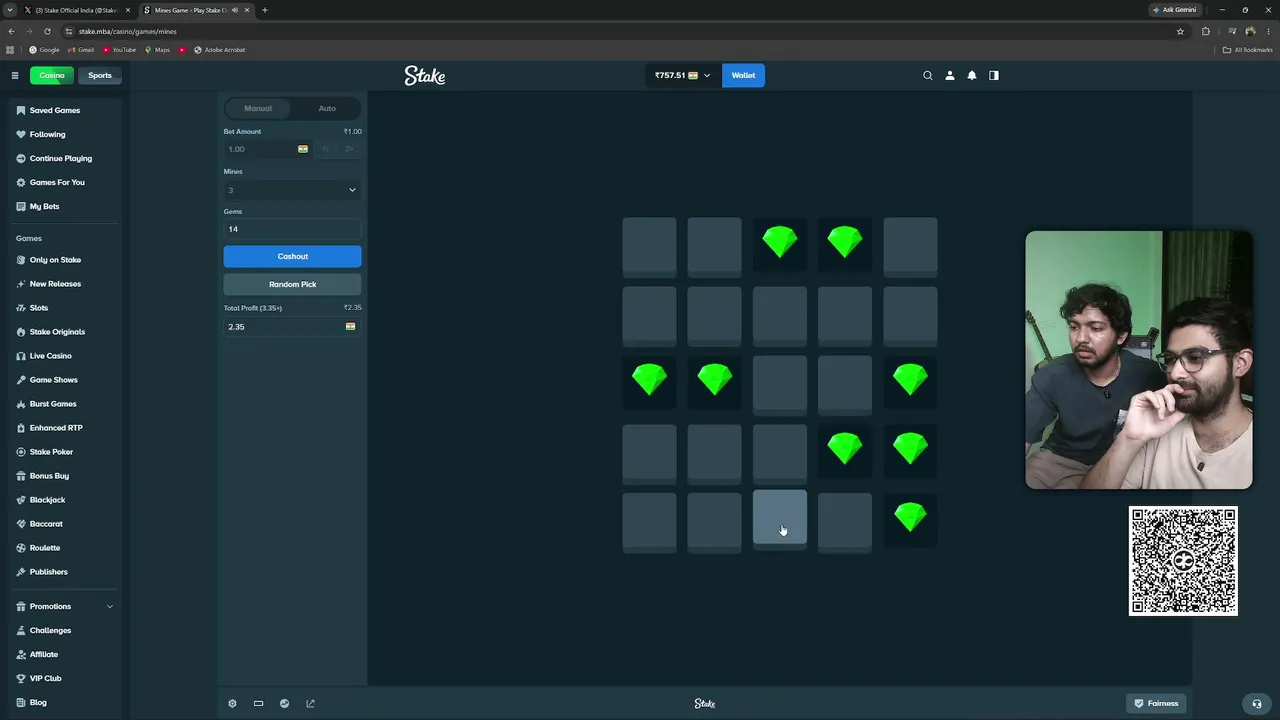Open game settings gear below the board
The height and width of the screenshot is (720, 1280).
[x=232, y=703]
